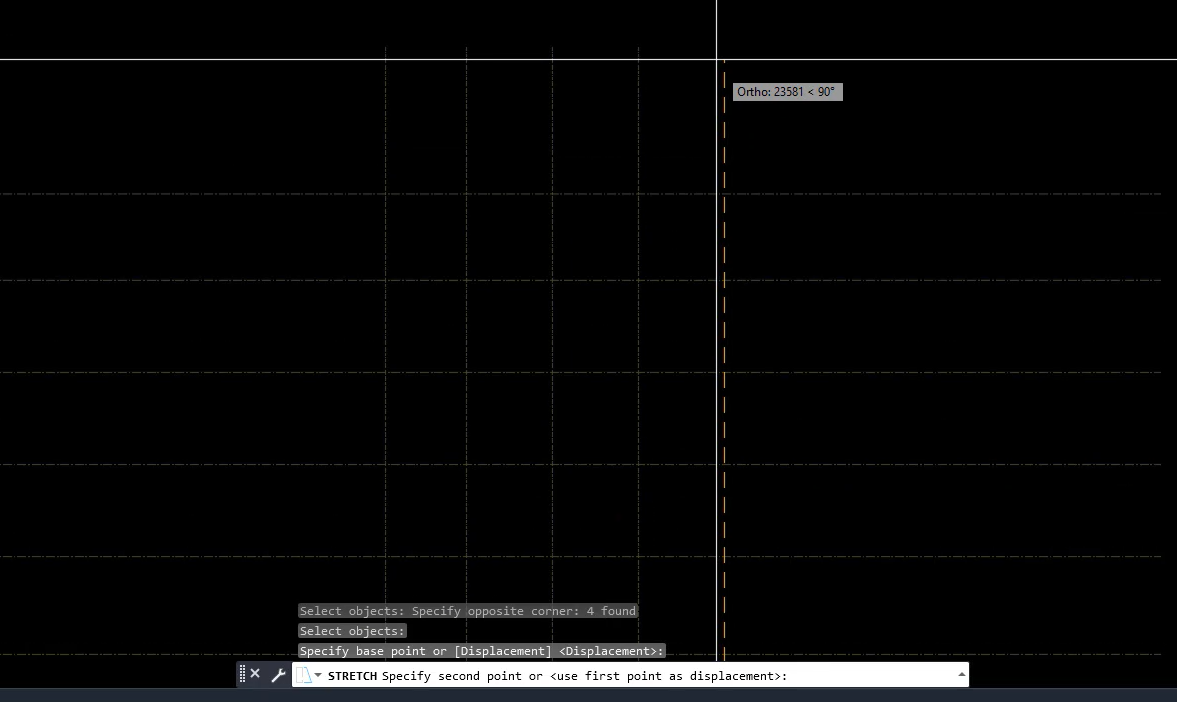
Task: Open command line customize wrench menu
Action: (x=278, y=674)
